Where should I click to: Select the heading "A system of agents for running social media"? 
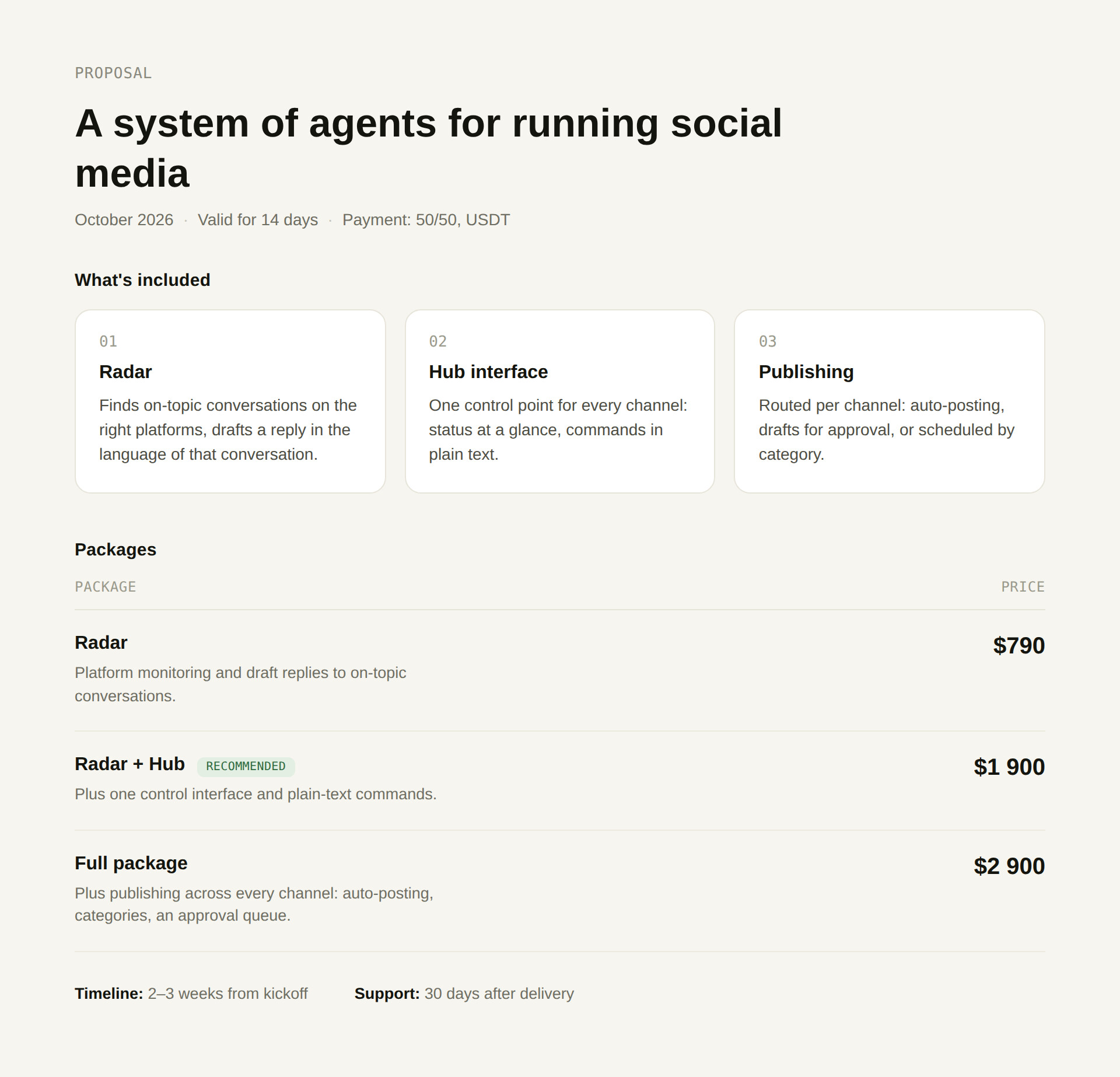coord(429,148)
